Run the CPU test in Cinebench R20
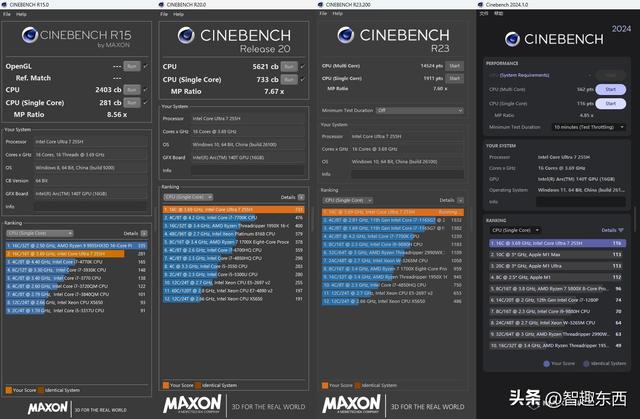The height and width of the screenshot is (419, 640). 289,67
